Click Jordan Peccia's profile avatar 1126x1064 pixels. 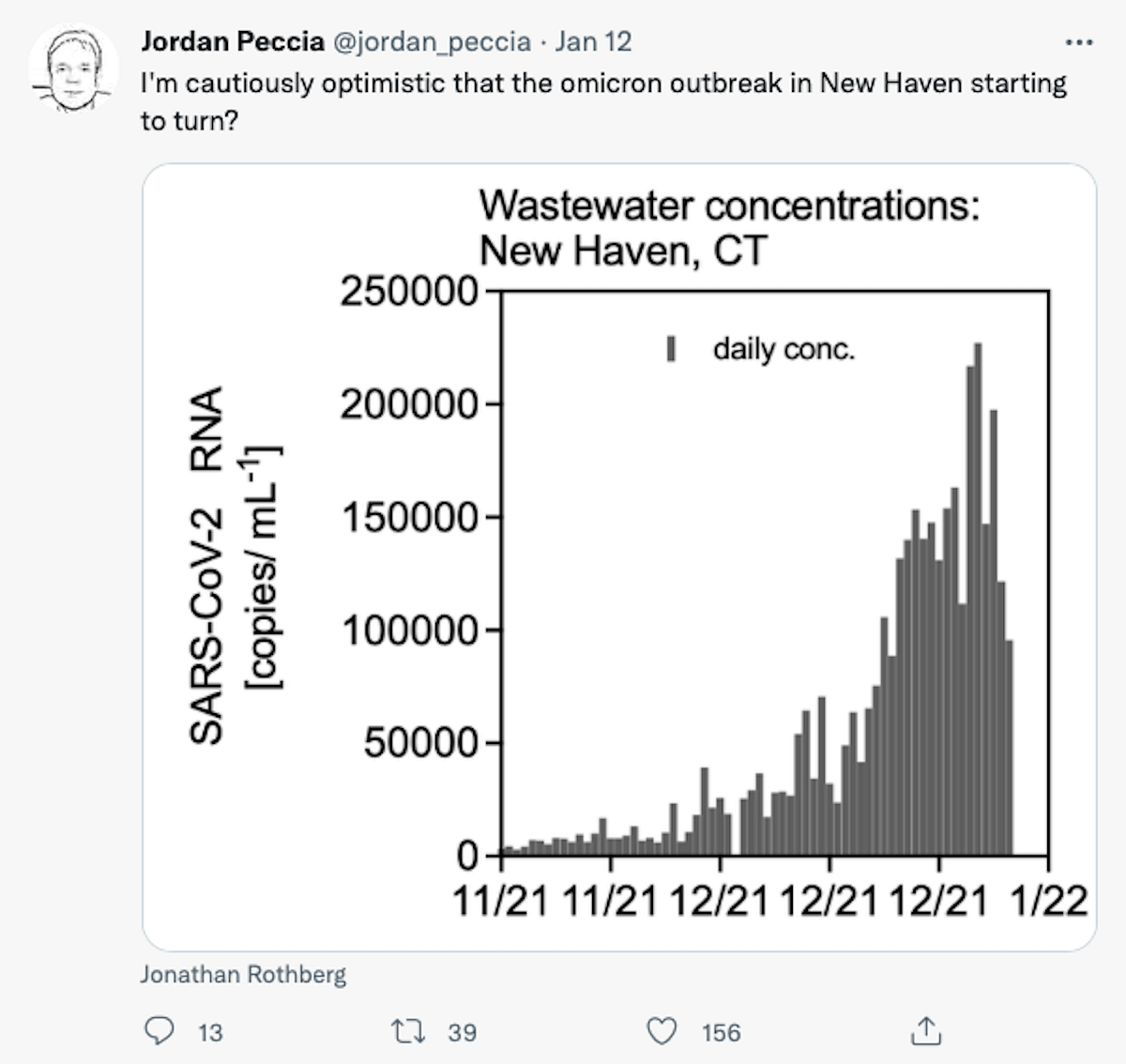point(72,68)
